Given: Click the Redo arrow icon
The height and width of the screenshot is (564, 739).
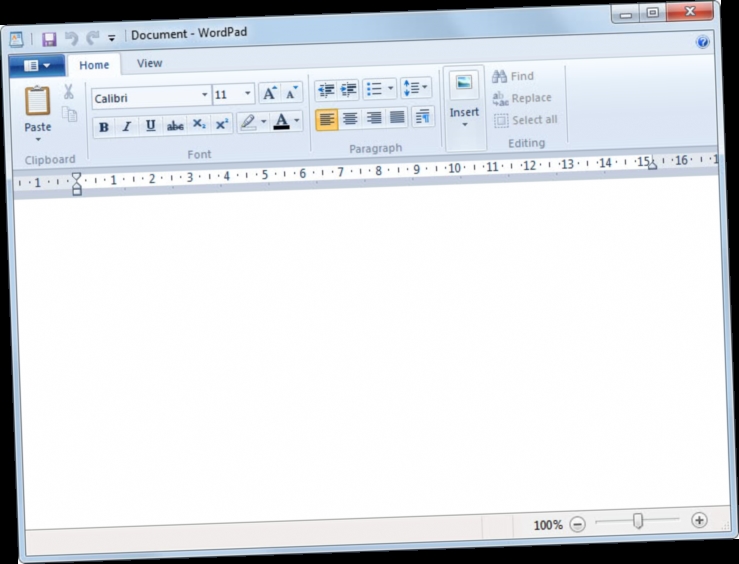Looking at the screenshot, I should pos(93,38).
